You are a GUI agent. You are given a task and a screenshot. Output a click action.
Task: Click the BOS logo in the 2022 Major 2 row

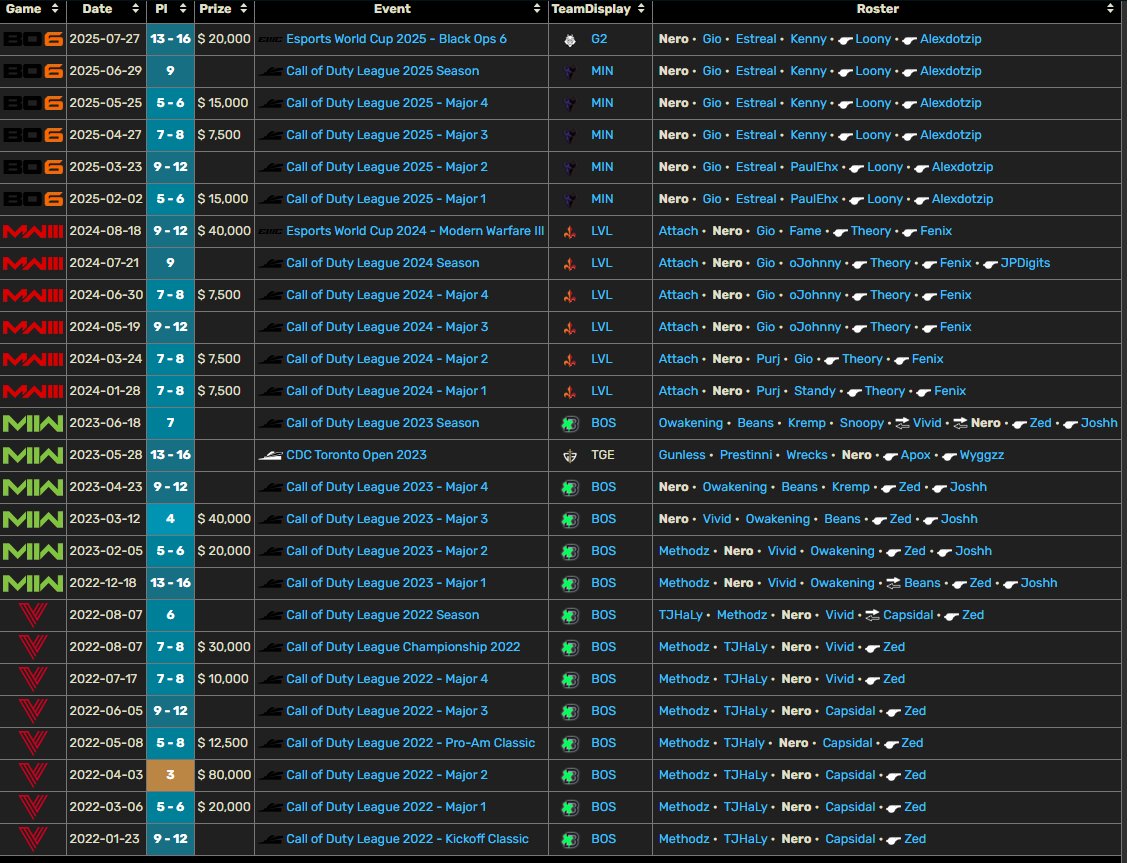(x=570, y=775)
